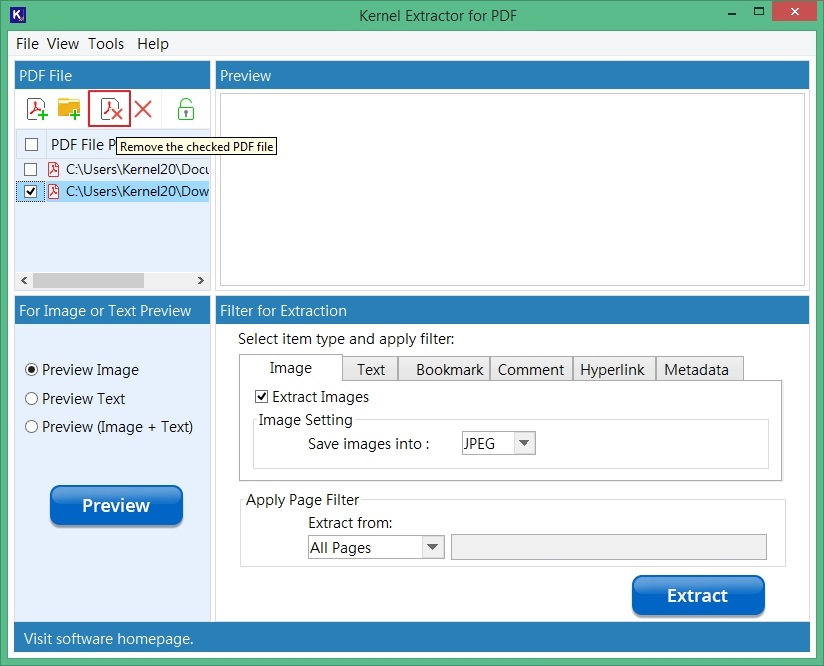The image size is (824, 666).
Task: Open the Tools menu
Action: [106, 44]
